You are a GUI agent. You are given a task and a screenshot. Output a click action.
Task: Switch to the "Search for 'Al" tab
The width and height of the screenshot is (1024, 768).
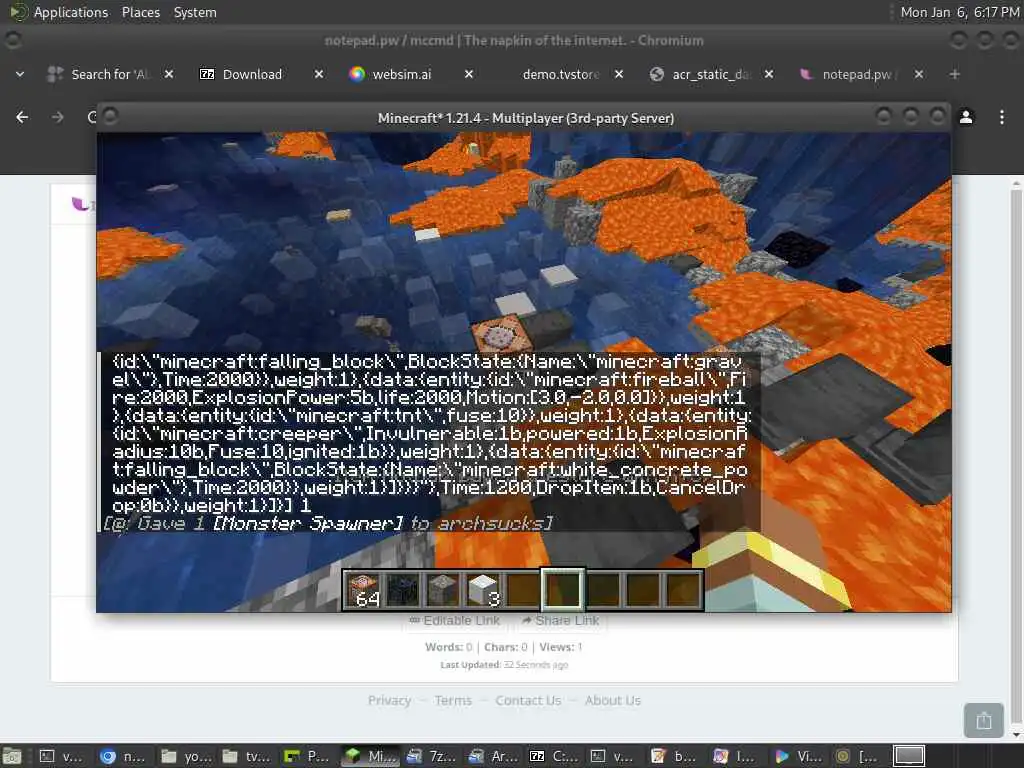[110, 74]
